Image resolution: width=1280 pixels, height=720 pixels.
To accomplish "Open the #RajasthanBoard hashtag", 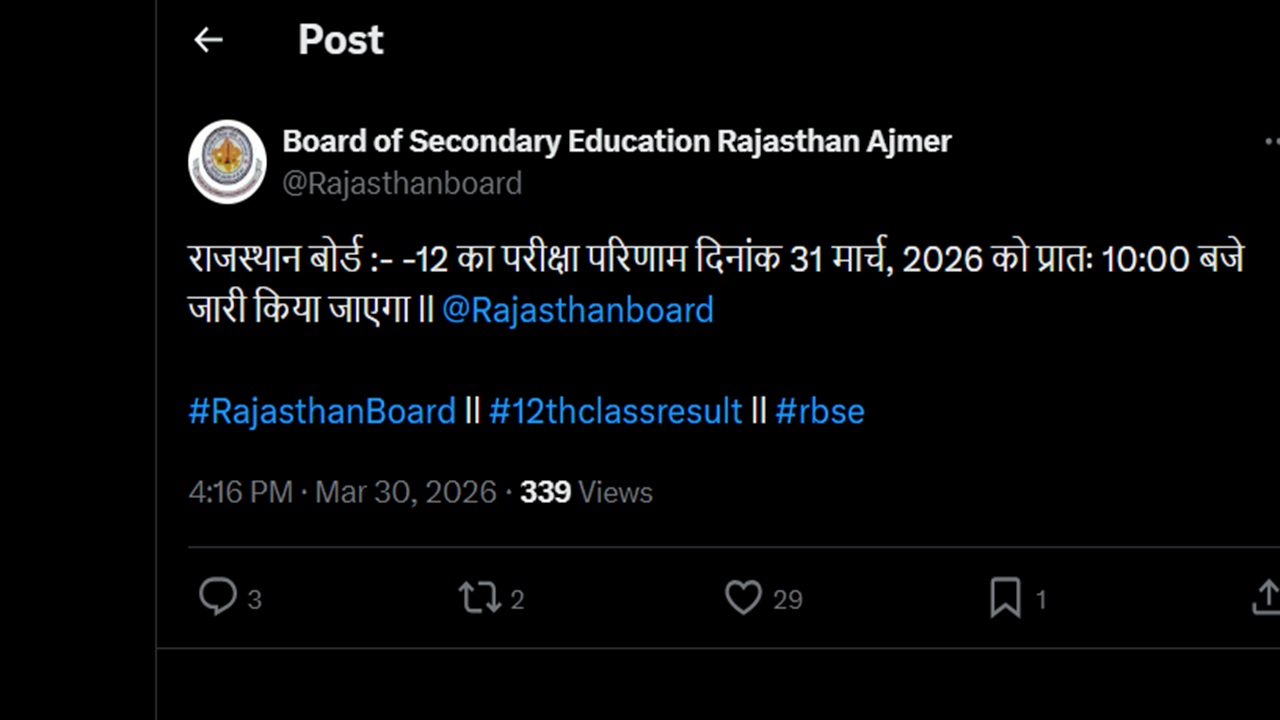I will (x=322, y=411).
